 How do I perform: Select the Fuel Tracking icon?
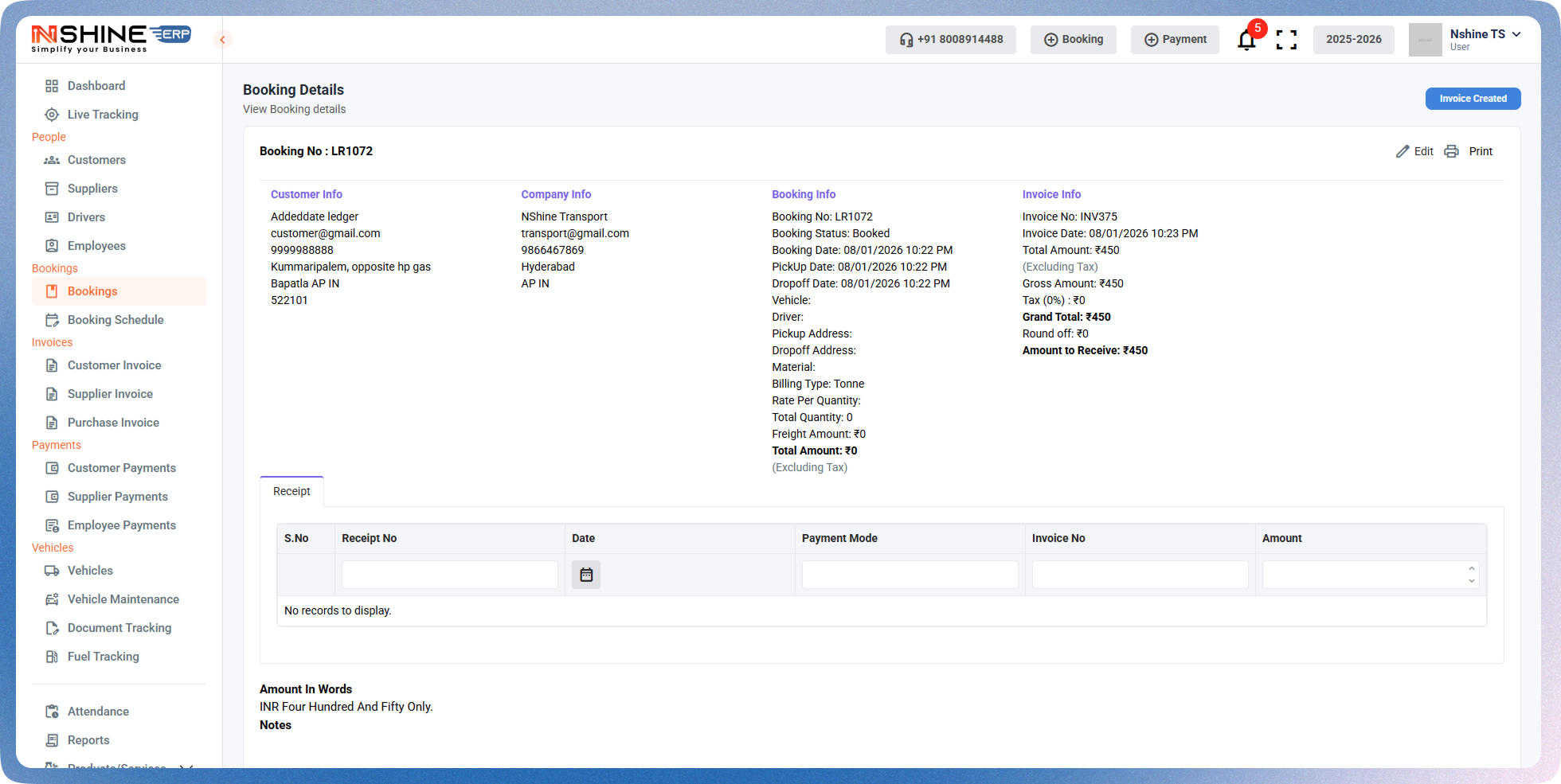(x=52, y=657)
